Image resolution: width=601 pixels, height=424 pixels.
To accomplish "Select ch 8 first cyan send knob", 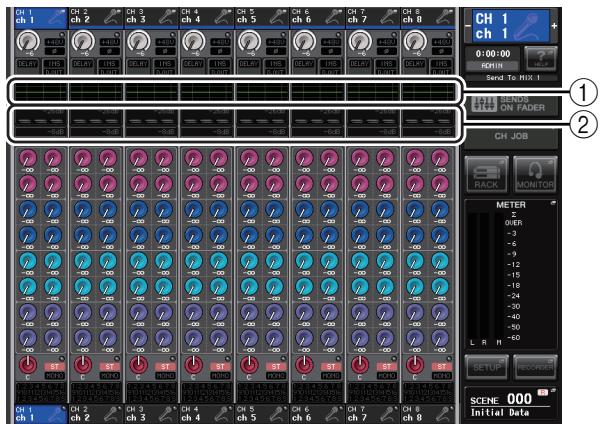I will coord(415,261).
